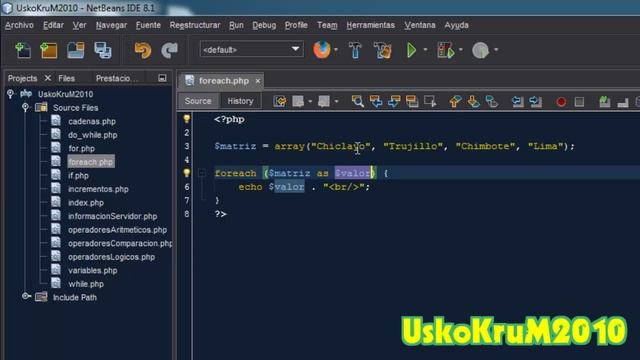Expand the Include Path node
This screenshot has width=640, height=360.
26,296
